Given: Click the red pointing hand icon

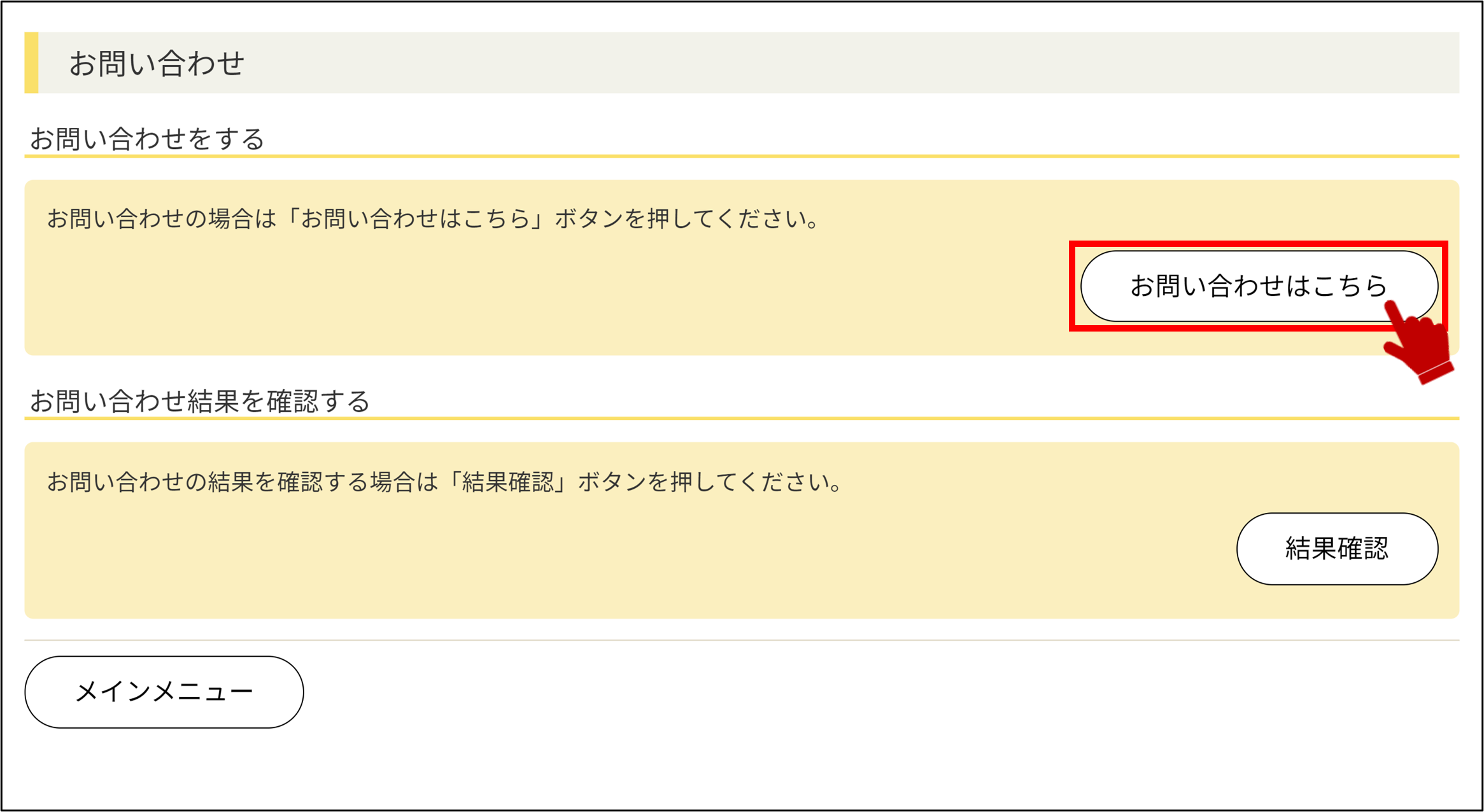Looking at the screenshot, I should [1418, 342].
